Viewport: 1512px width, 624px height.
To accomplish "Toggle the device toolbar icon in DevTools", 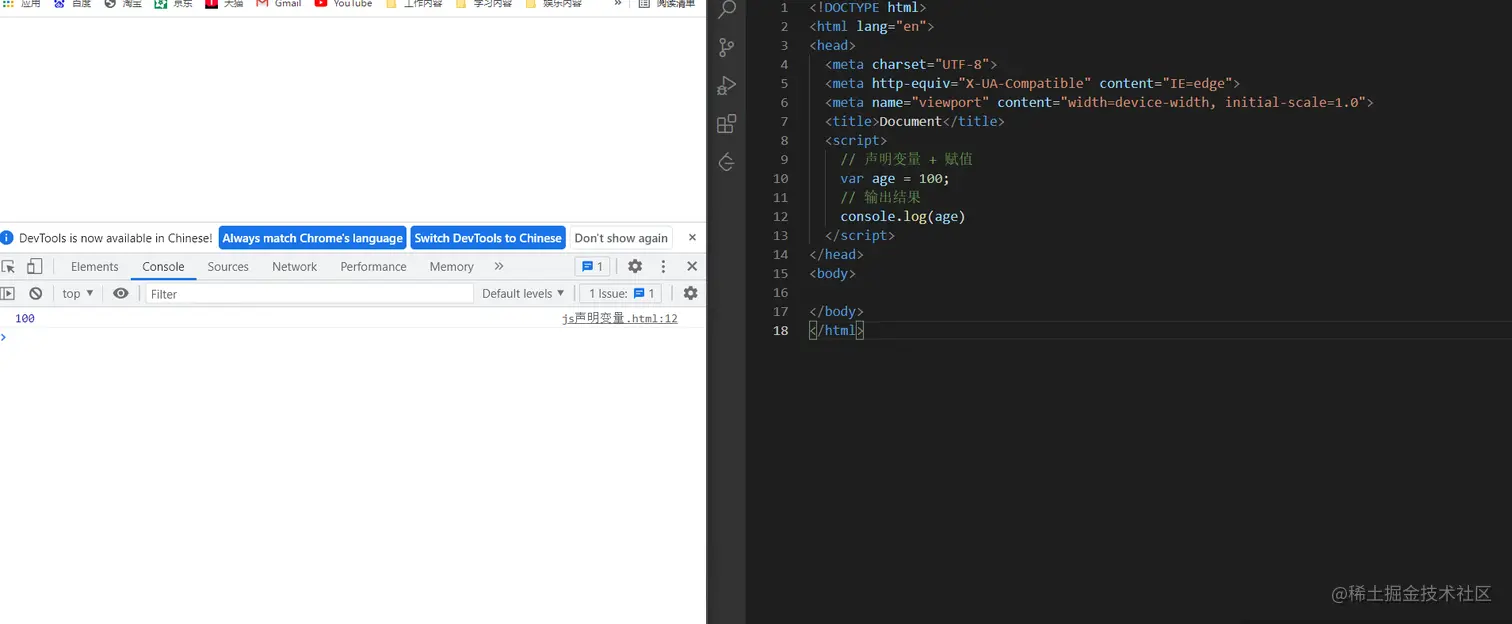I will [x=34, y=266].
